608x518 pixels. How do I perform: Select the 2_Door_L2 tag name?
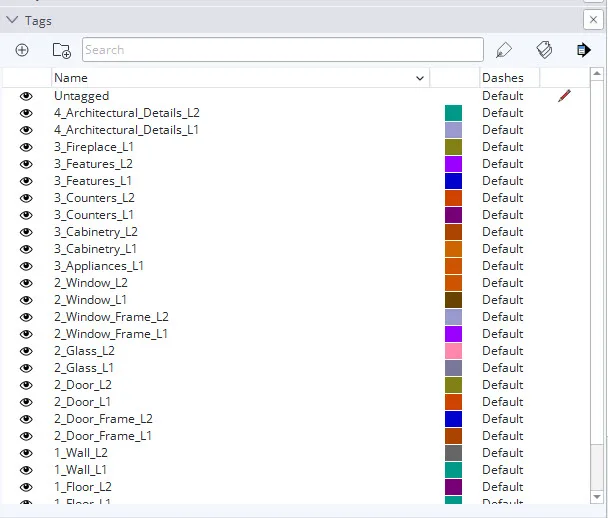83,385
